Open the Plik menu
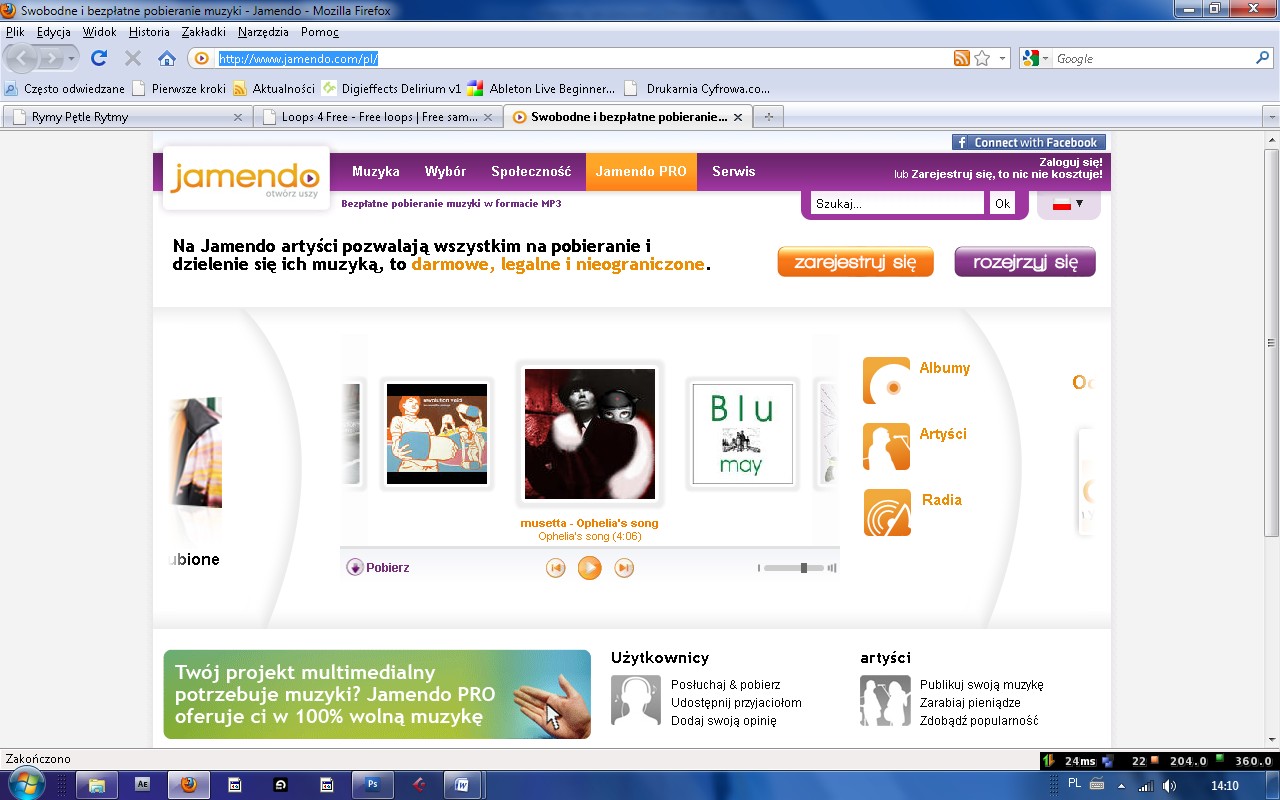The height and width of the screenshot is (800, 1280). (15, 32)
